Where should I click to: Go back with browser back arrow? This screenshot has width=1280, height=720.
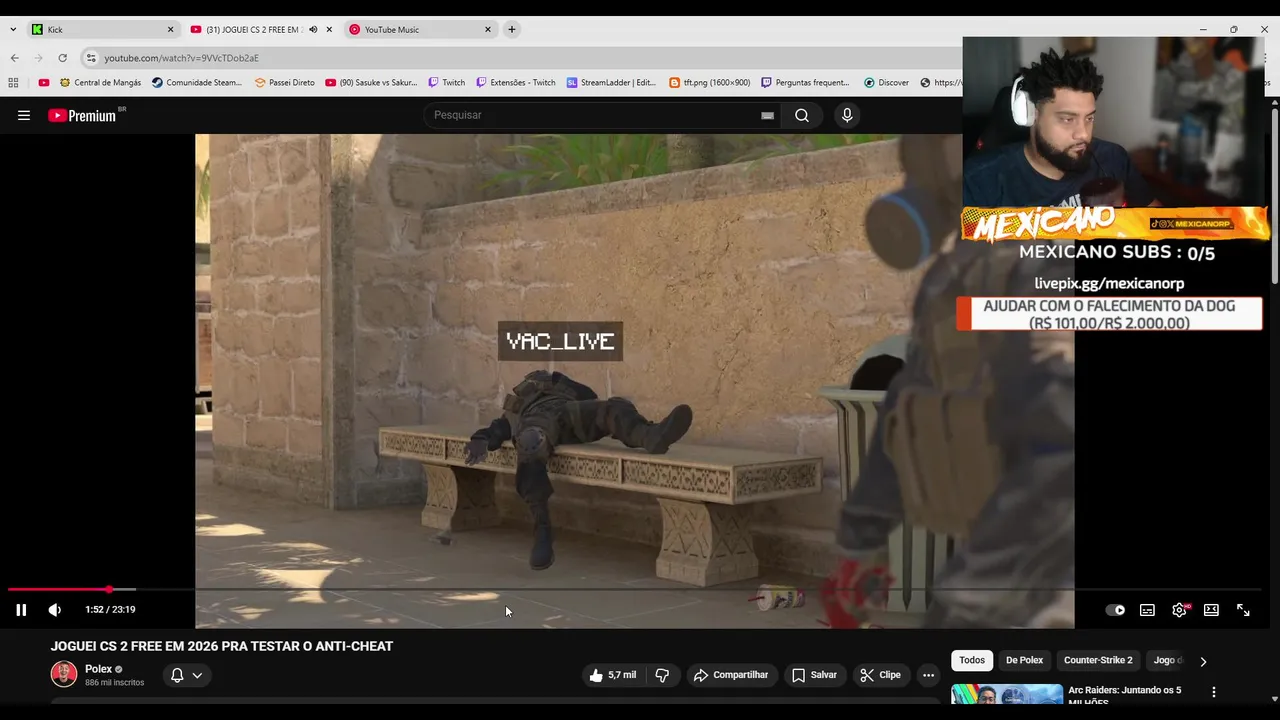(x=15, y=58)
